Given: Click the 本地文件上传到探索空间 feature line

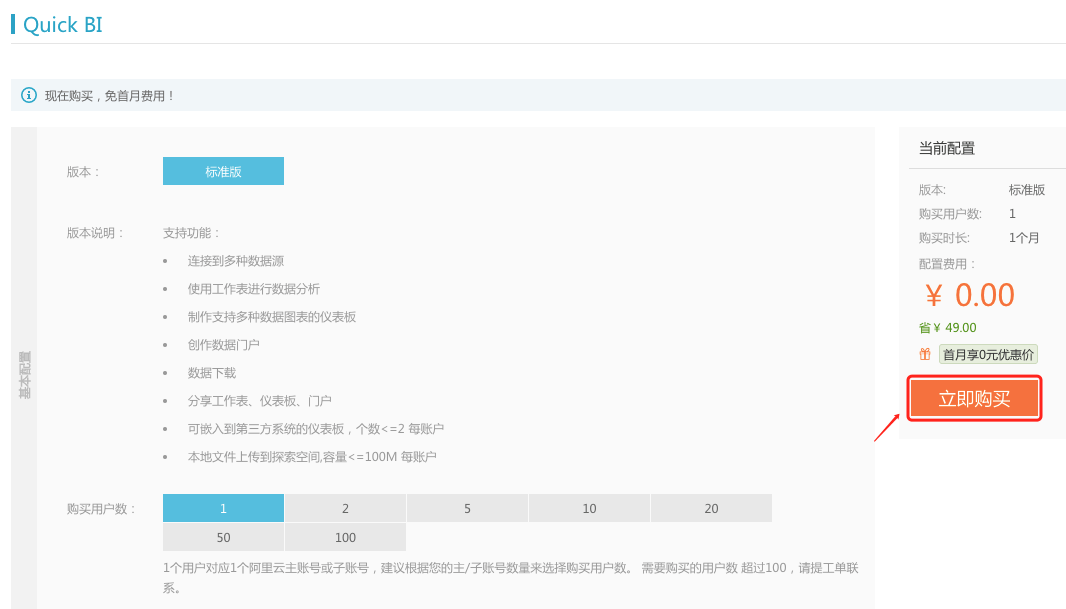Looking at the screenshot, I should [x=312, y=457].
